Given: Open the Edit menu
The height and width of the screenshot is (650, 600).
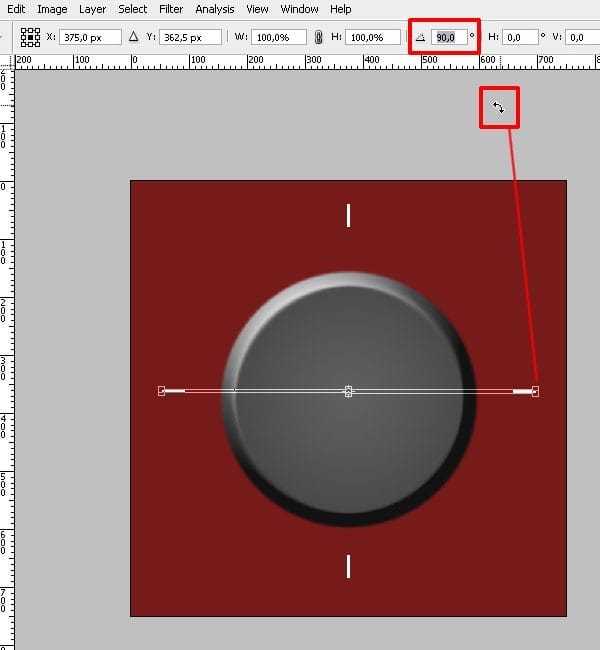Looking at the screenshot, I should tap(16, 9).
